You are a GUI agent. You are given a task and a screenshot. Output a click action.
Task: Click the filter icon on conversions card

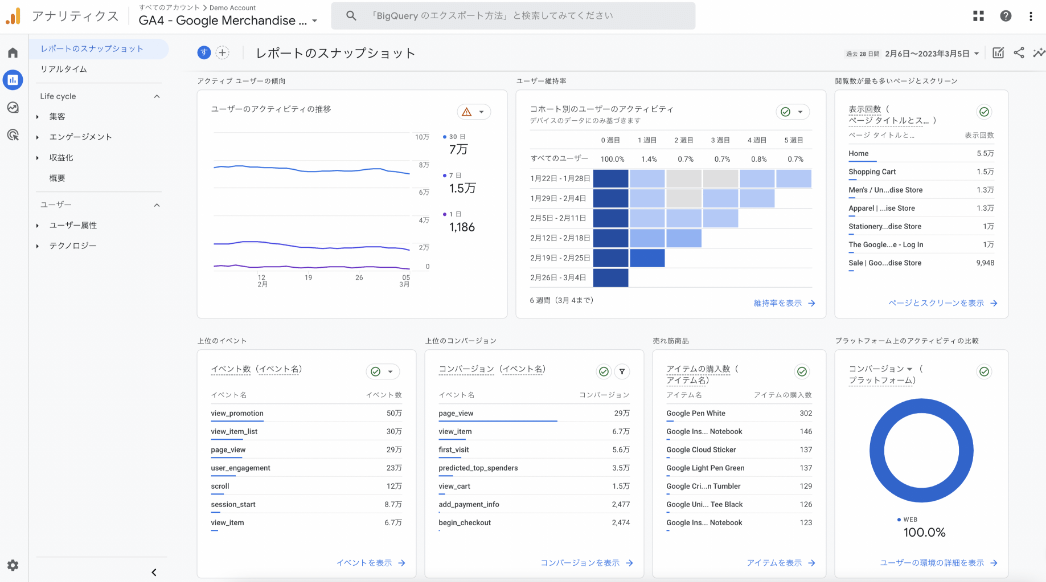[622, 372]
